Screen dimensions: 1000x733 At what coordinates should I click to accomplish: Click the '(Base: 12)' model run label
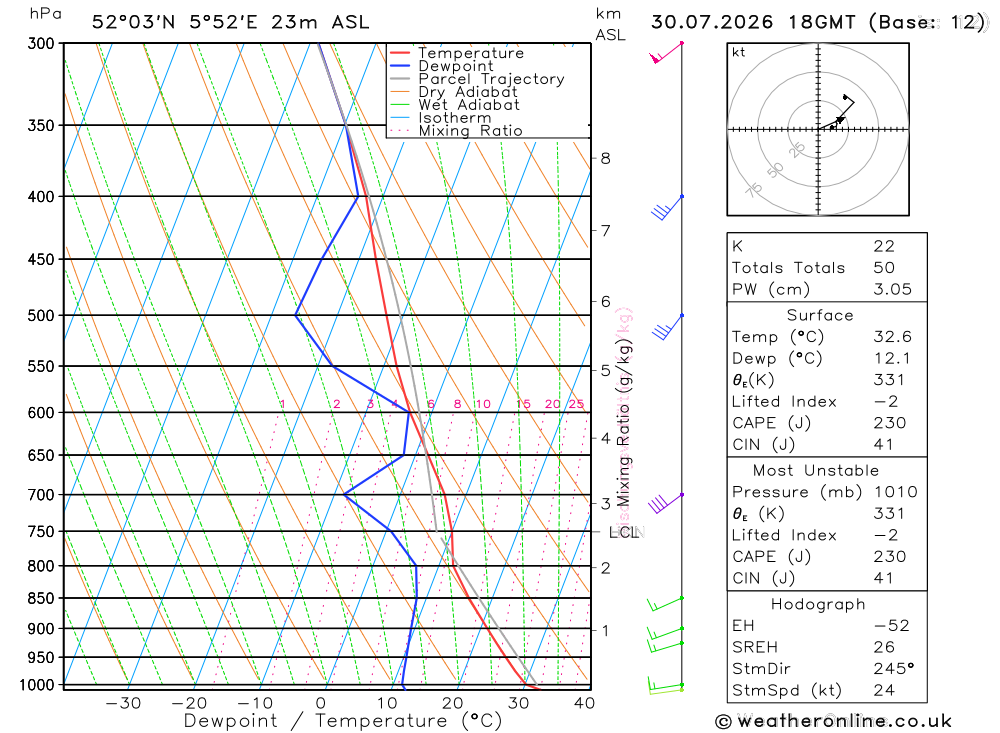tap(927, 22)
